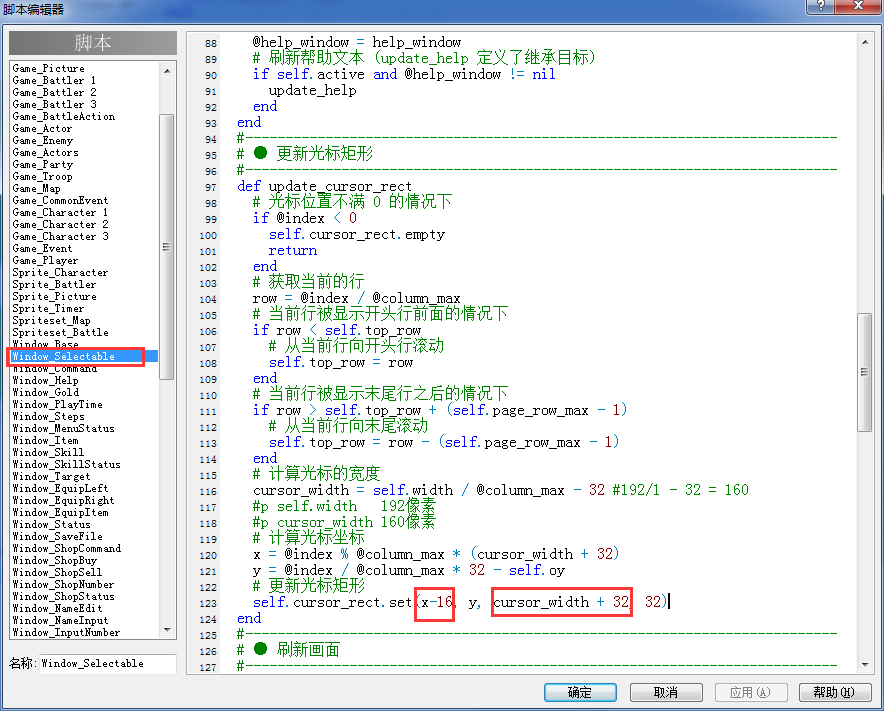This screenshot has height=711, width=884.
Task: Click the title bar question mark help icon
Action: coord(820,6)
